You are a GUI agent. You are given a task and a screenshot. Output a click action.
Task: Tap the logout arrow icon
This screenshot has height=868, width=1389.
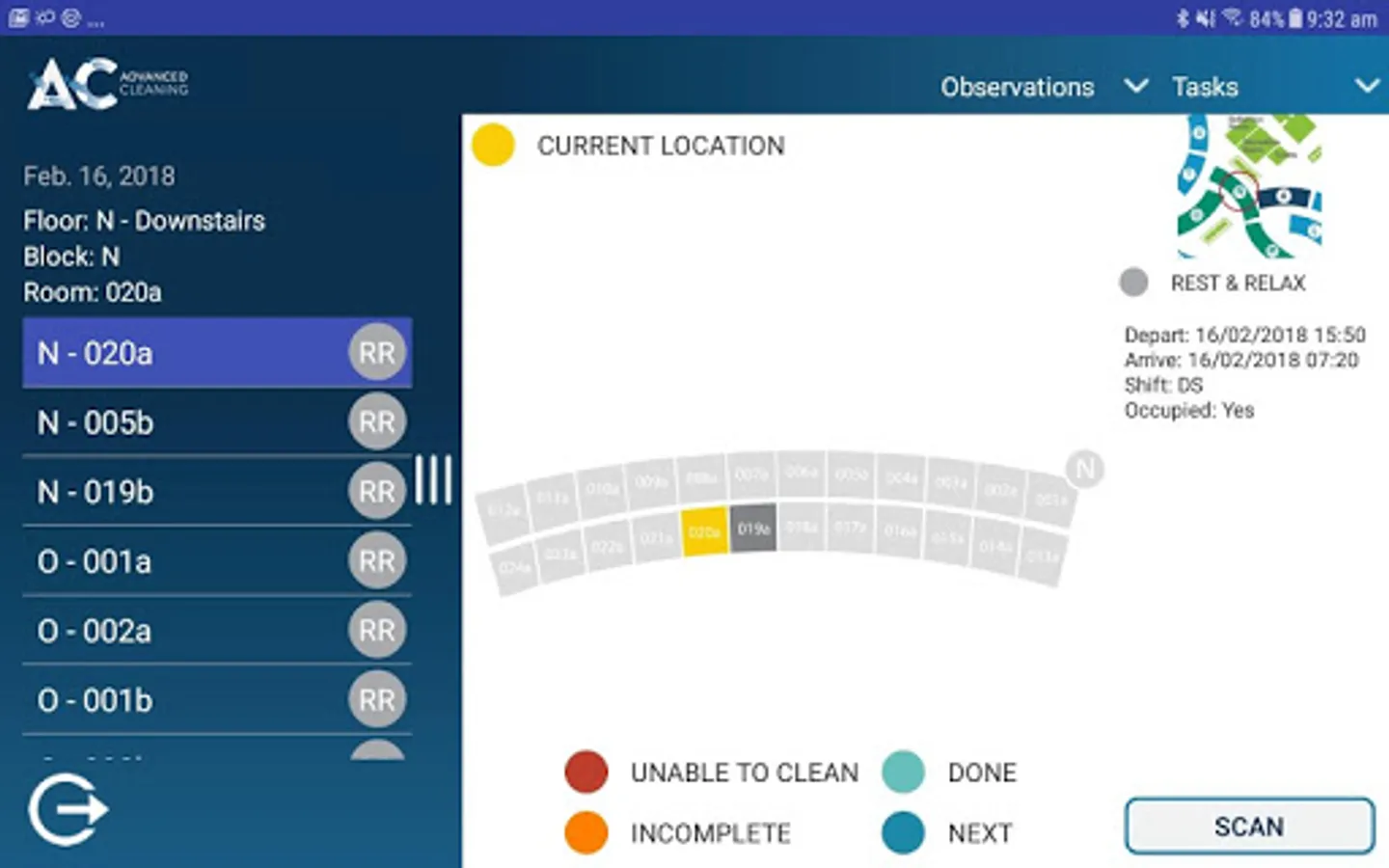click(68, 810)
